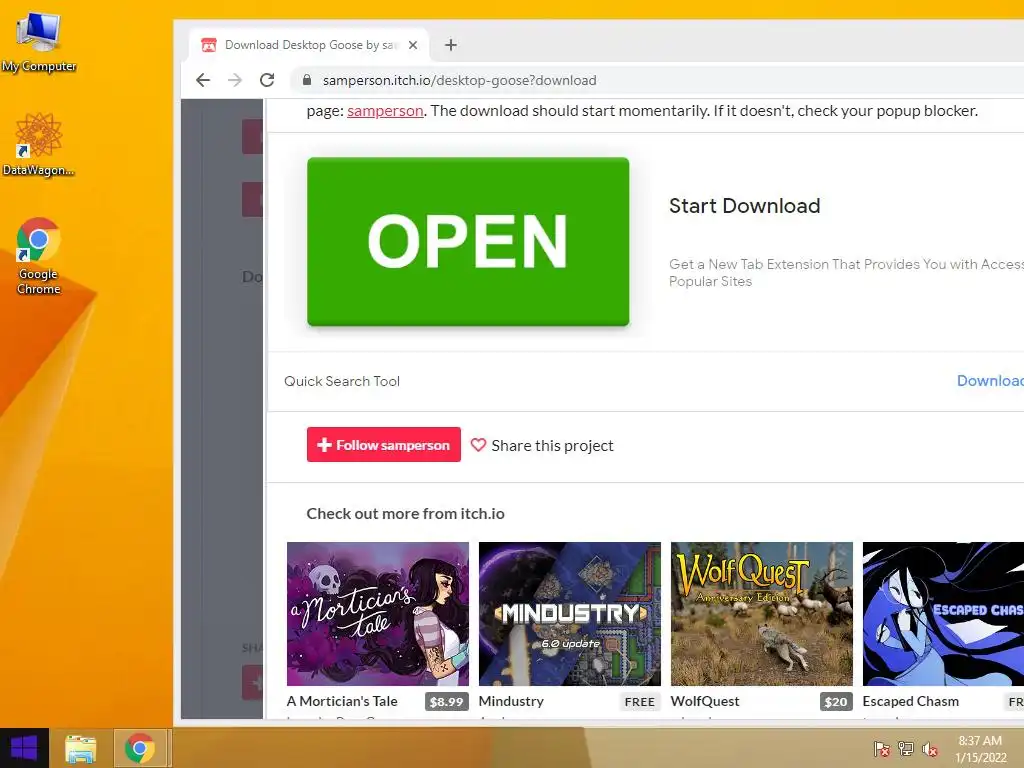Click the WolfQuest title link

(705, 701)
